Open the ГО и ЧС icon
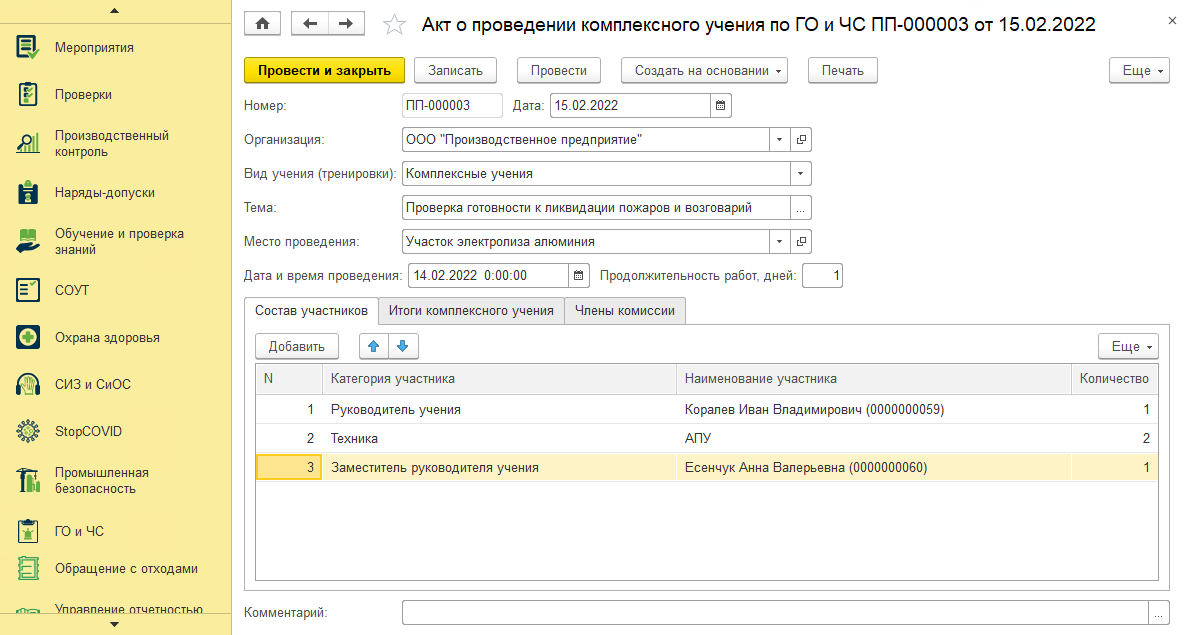 point(27,531)
